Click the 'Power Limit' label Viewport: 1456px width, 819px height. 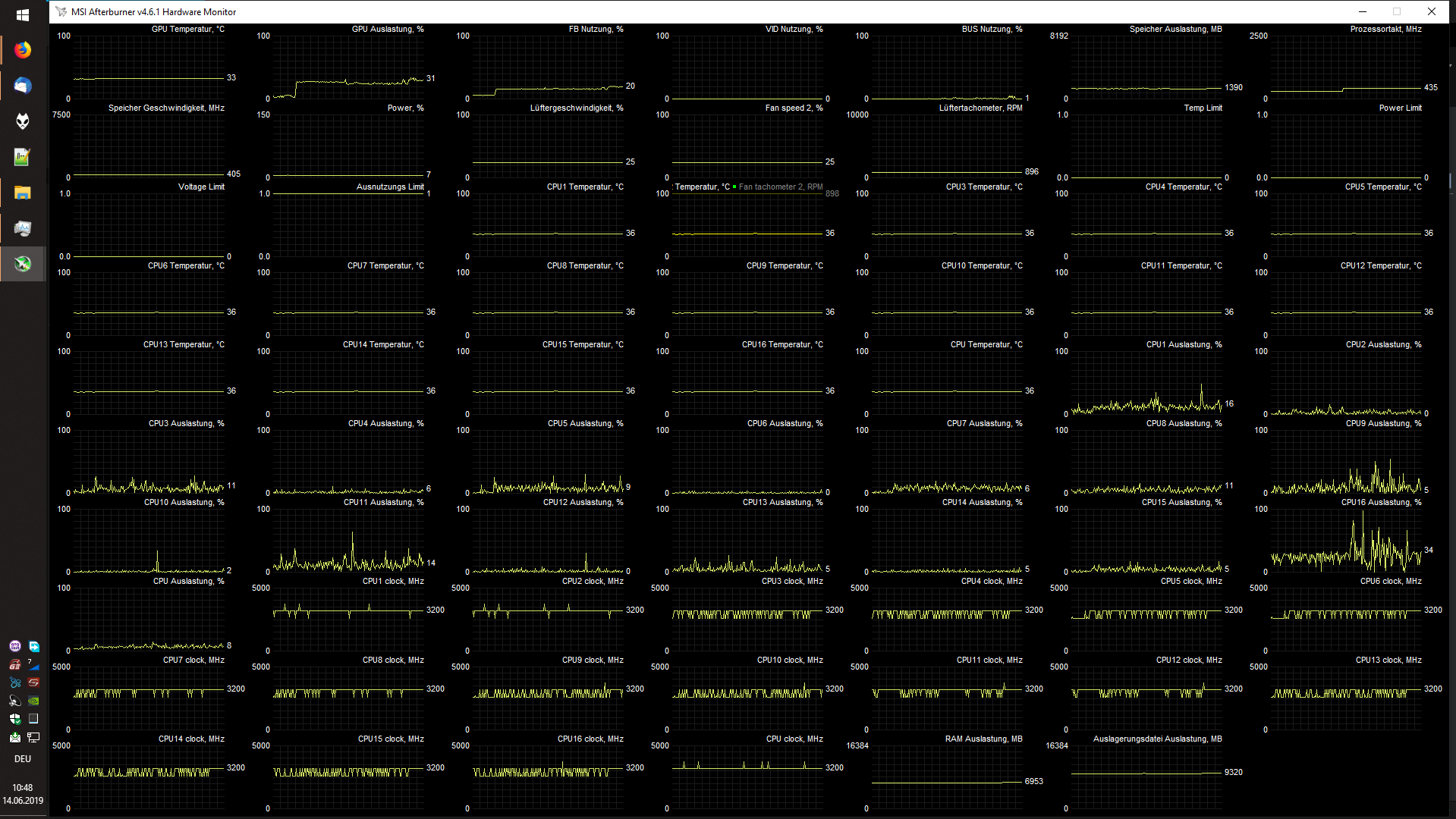(1400, 108)
